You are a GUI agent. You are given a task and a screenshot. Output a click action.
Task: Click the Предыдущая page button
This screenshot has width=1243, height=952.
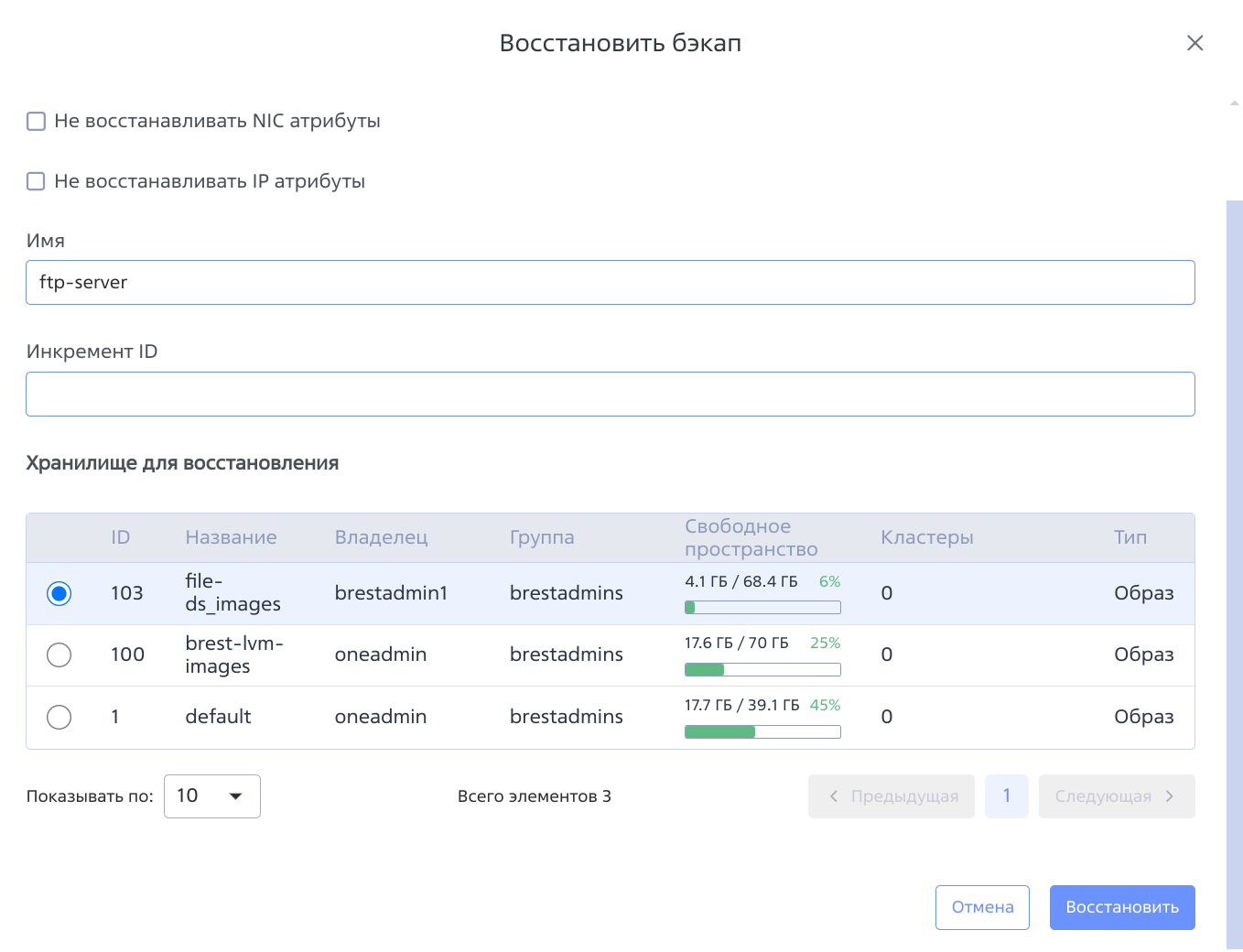click(x=891, y=796)
